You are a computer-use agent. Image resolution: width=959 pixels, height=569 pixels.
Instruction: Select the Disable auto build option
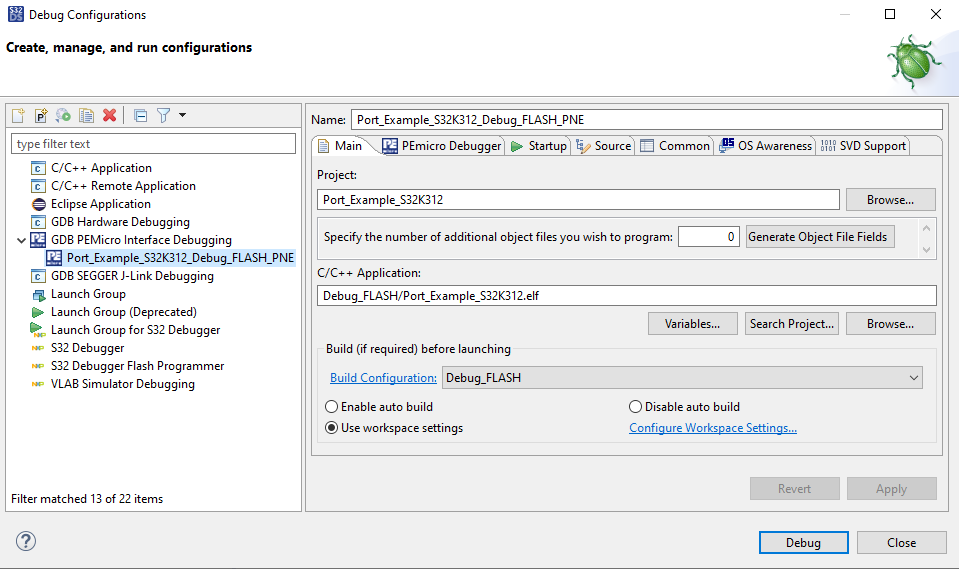pos(635,407)
